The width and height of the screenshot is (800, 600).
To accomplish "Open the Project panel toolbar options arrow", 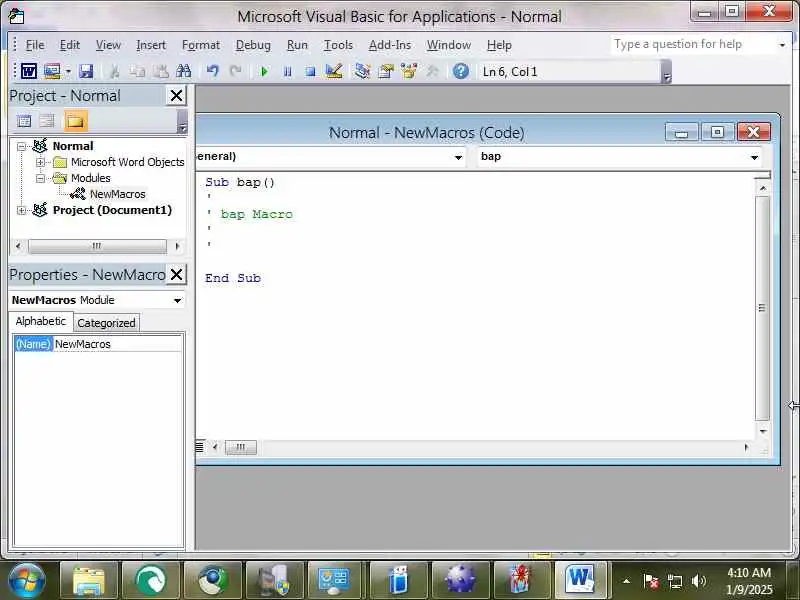I will [183, 121].
